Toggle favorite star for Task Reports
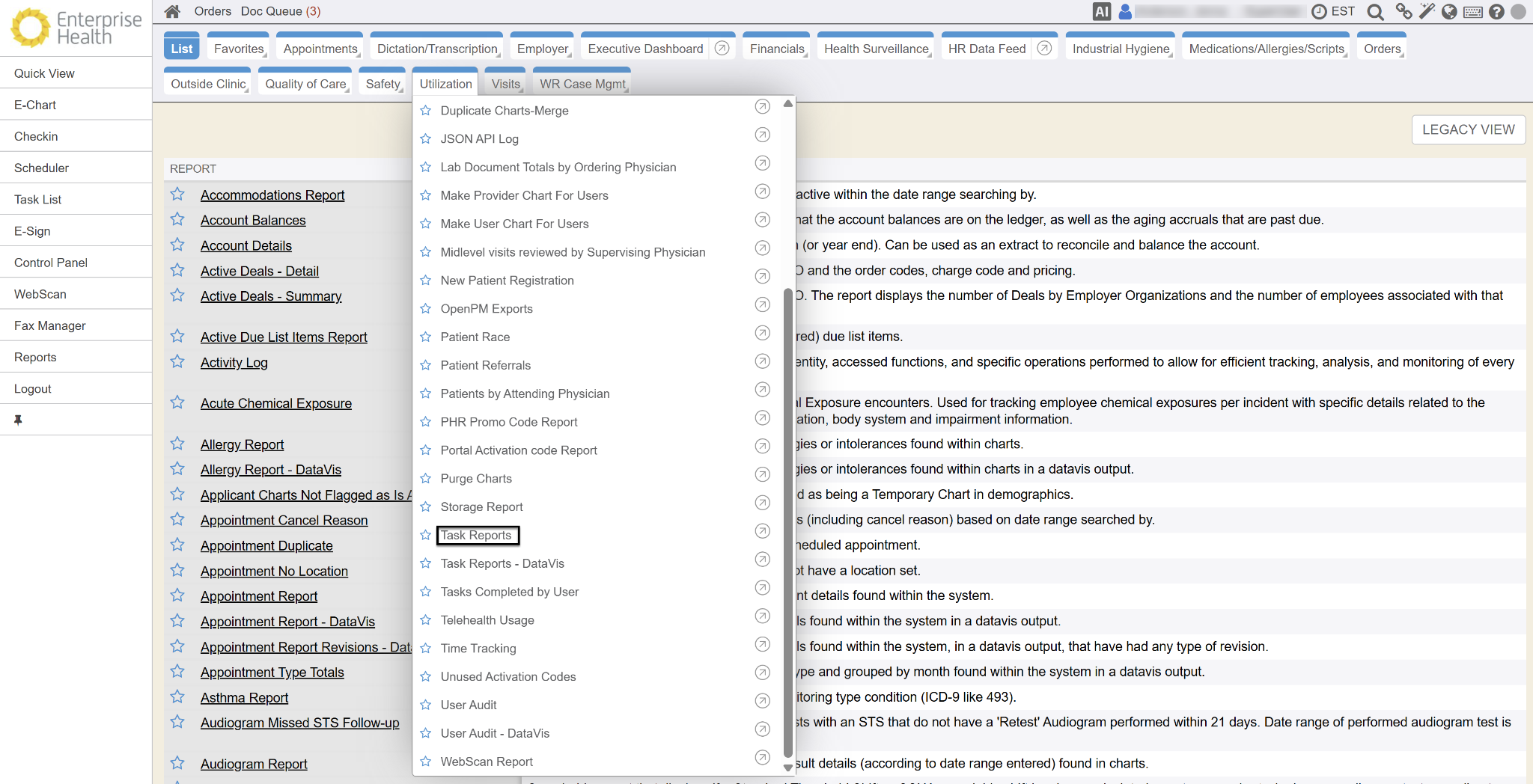This screenshot has height=784, width=1533. click(x=425, y=535)
